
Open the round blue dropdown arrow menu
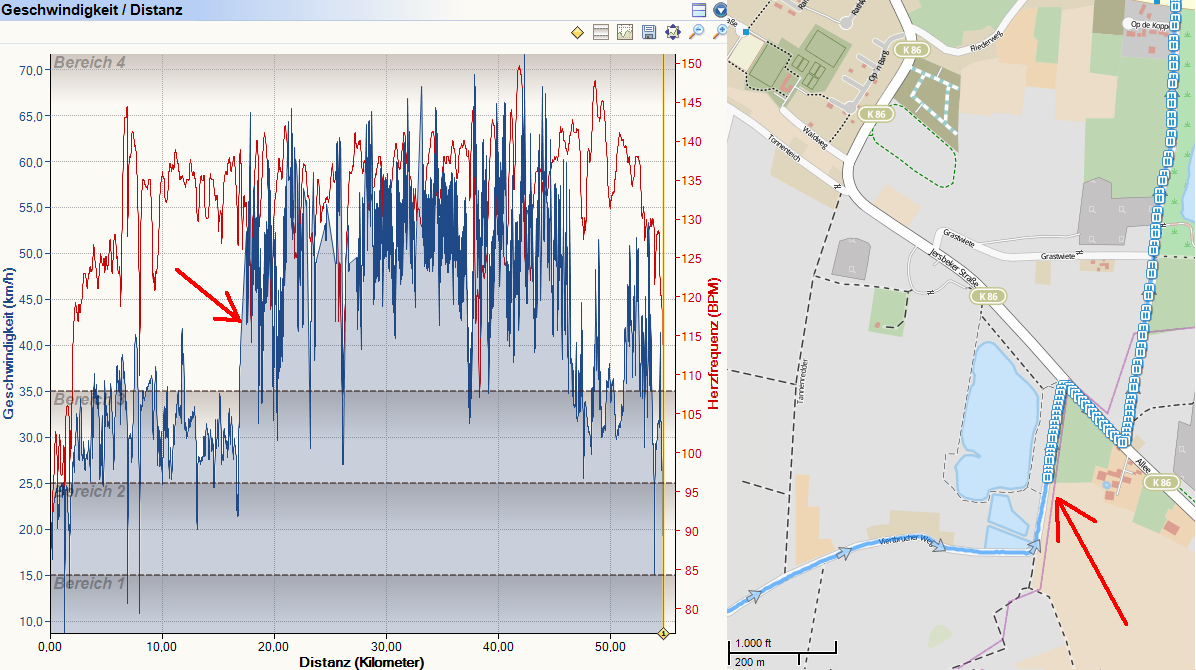click(x=719, y=10)
